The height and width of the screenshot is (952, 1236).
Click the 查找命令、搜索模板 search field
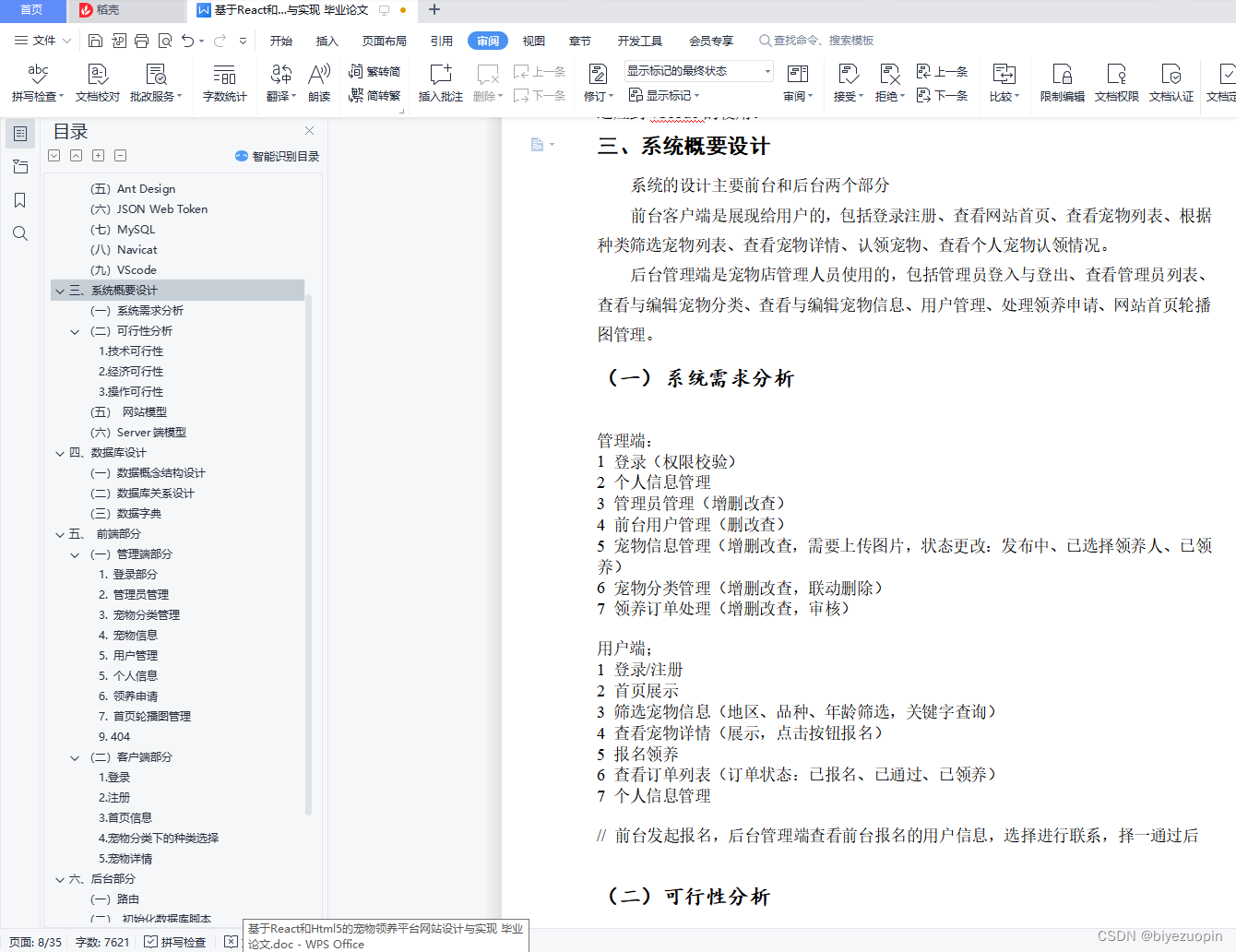tap(817, 41)
